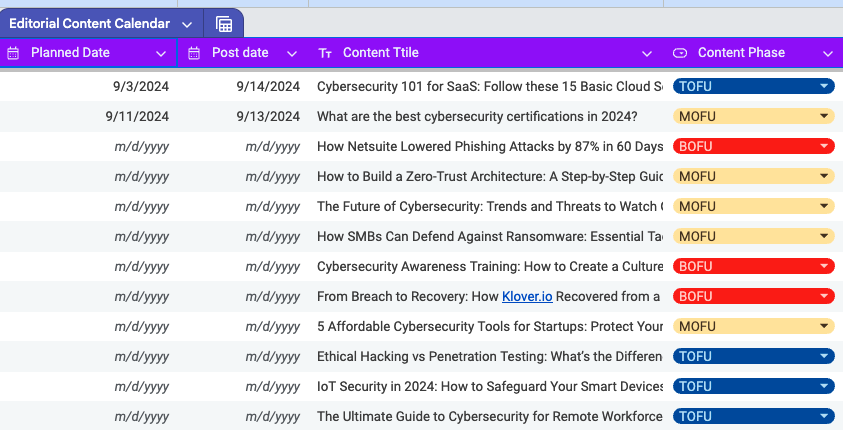Image resolution: width=843 pixels, height=430 pixels.
Task: Click the calendar icon in Post date header
Action: pyautogui.click(x=194, y=53)
